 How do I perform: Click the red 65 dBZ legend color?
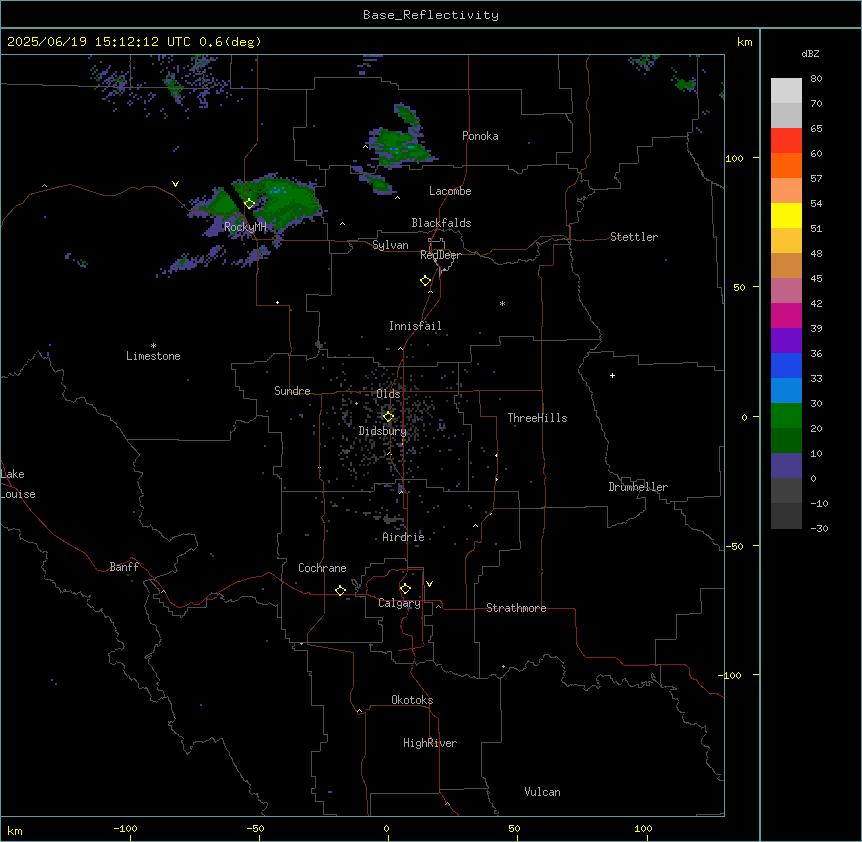[786, 140]
